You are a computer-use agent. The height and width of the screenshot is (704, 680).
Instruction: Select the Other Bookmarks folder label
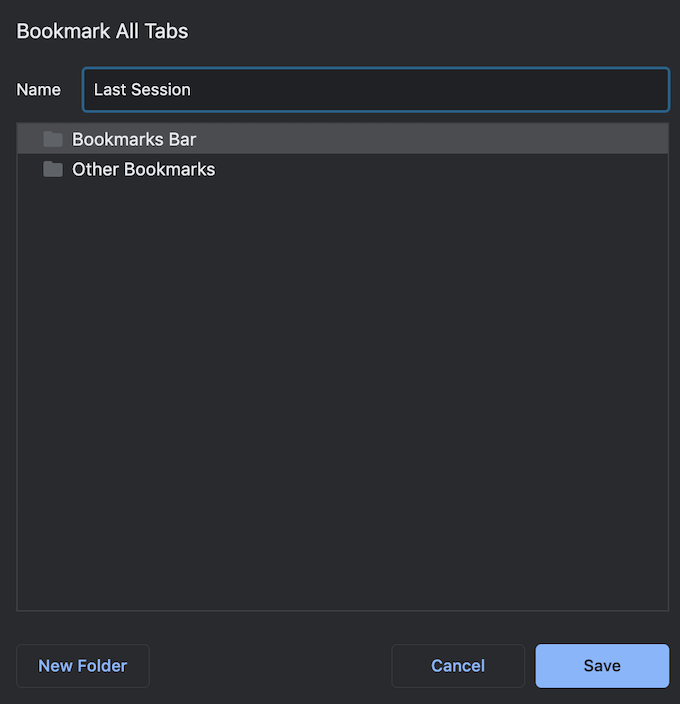pos(143,170)
